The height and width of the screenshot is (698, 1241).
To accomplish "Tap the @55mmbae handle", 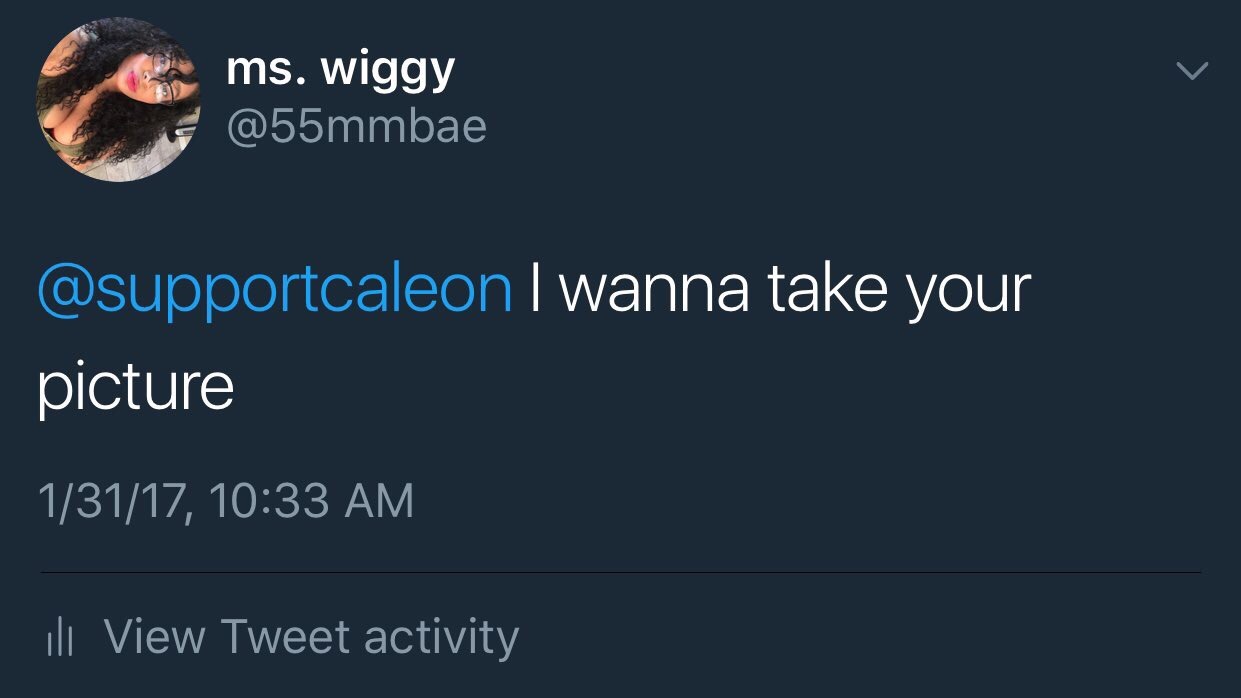I will [357, 127].
